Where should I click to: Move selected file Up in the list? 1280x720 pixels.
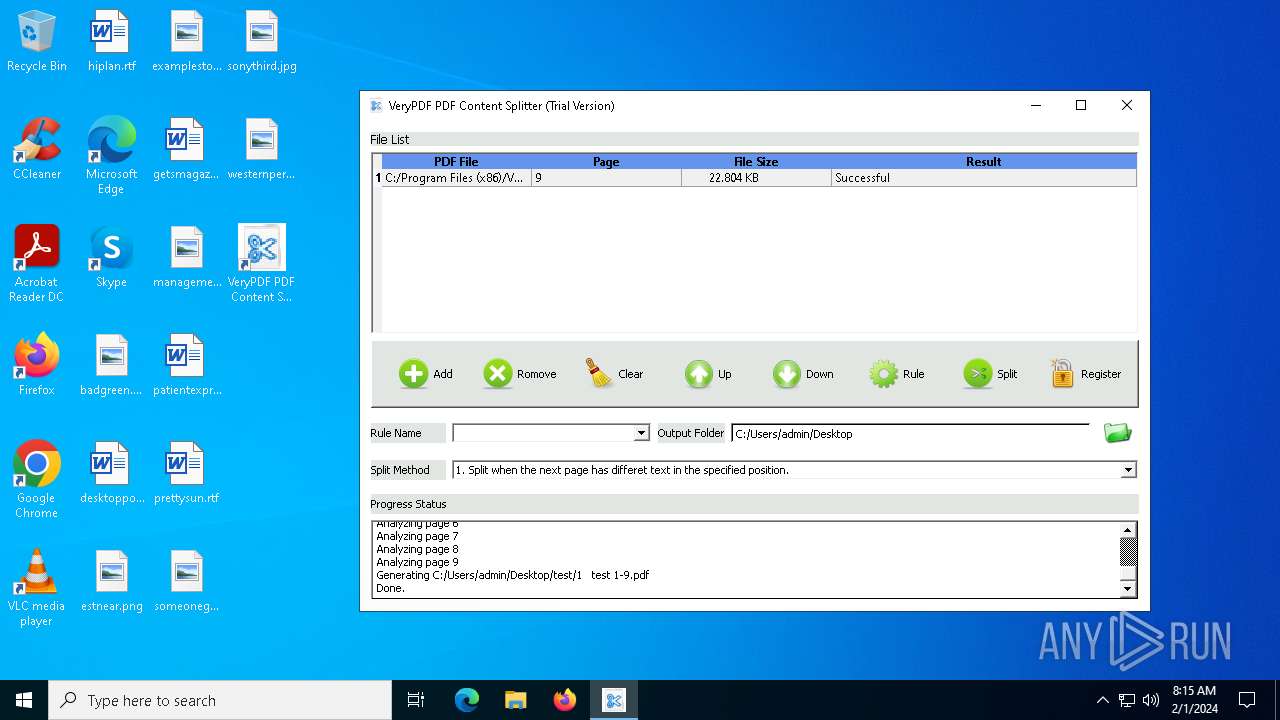tap(708, 374)
